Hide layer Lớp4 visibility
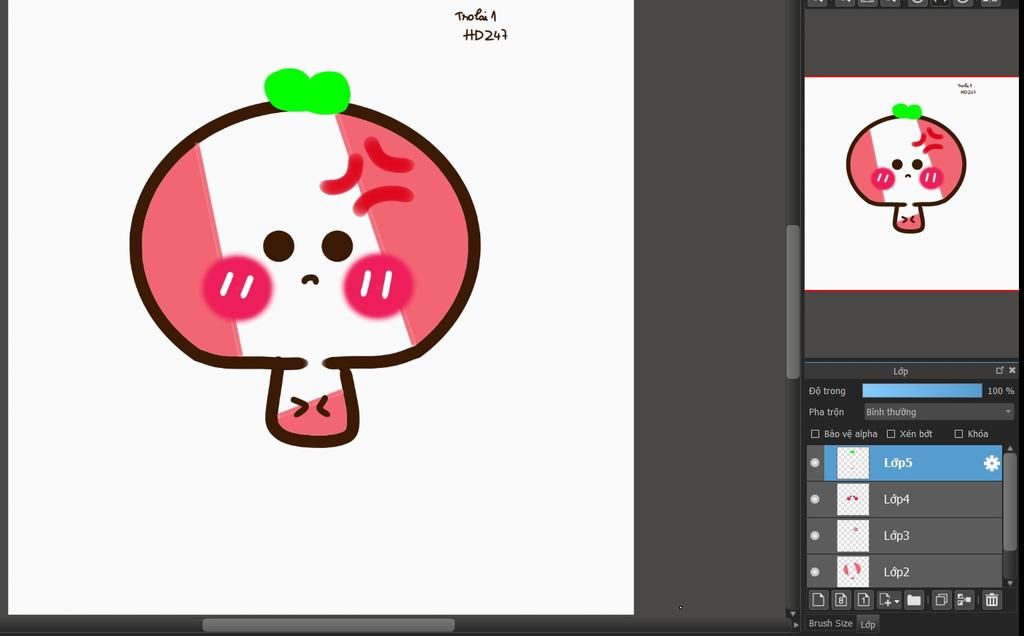 tap(815, 499)
